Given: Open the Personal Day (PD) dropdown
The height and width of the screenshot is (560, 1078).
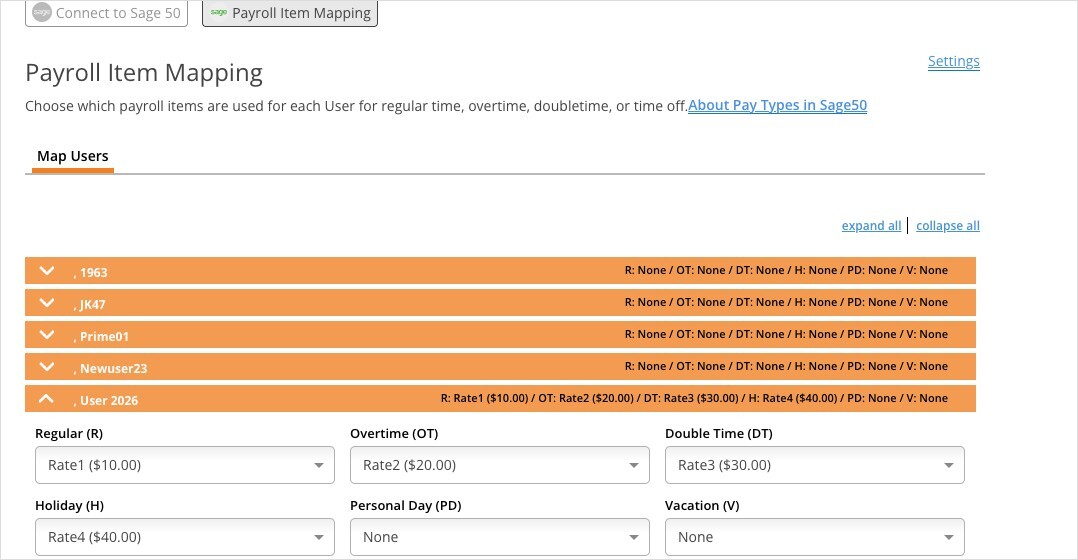Looking at the screenshot, I should click(500, 537).
